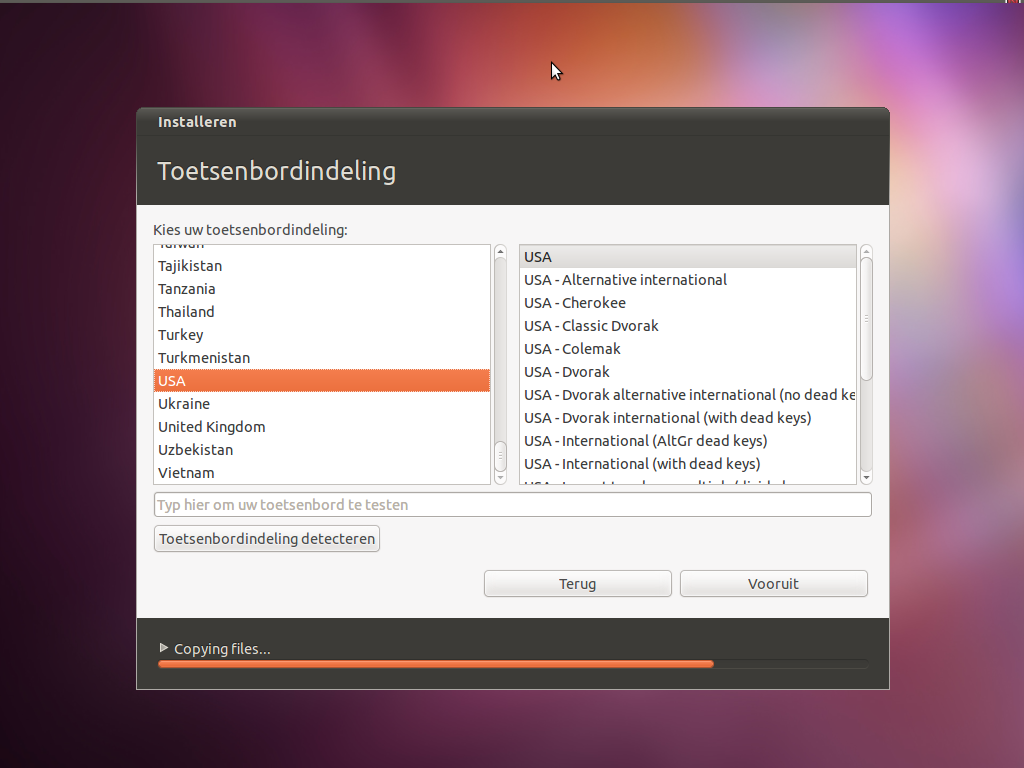This screenshot has height=768, width=1024.
Task: Click Toetsenbordindeling detecteren button
Action: click(266, 539)
